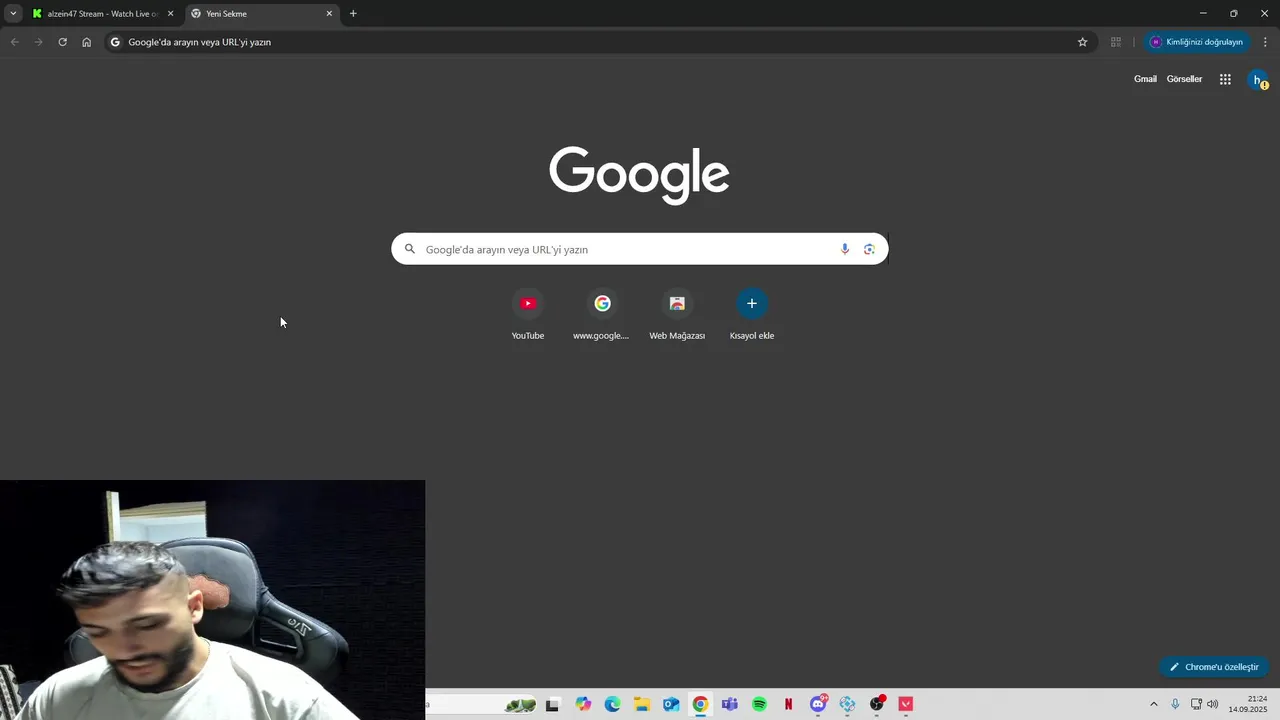This screenshot has height=720, width=1280.
Task: Search by image with the Lens icon
Action: point(869,249)
